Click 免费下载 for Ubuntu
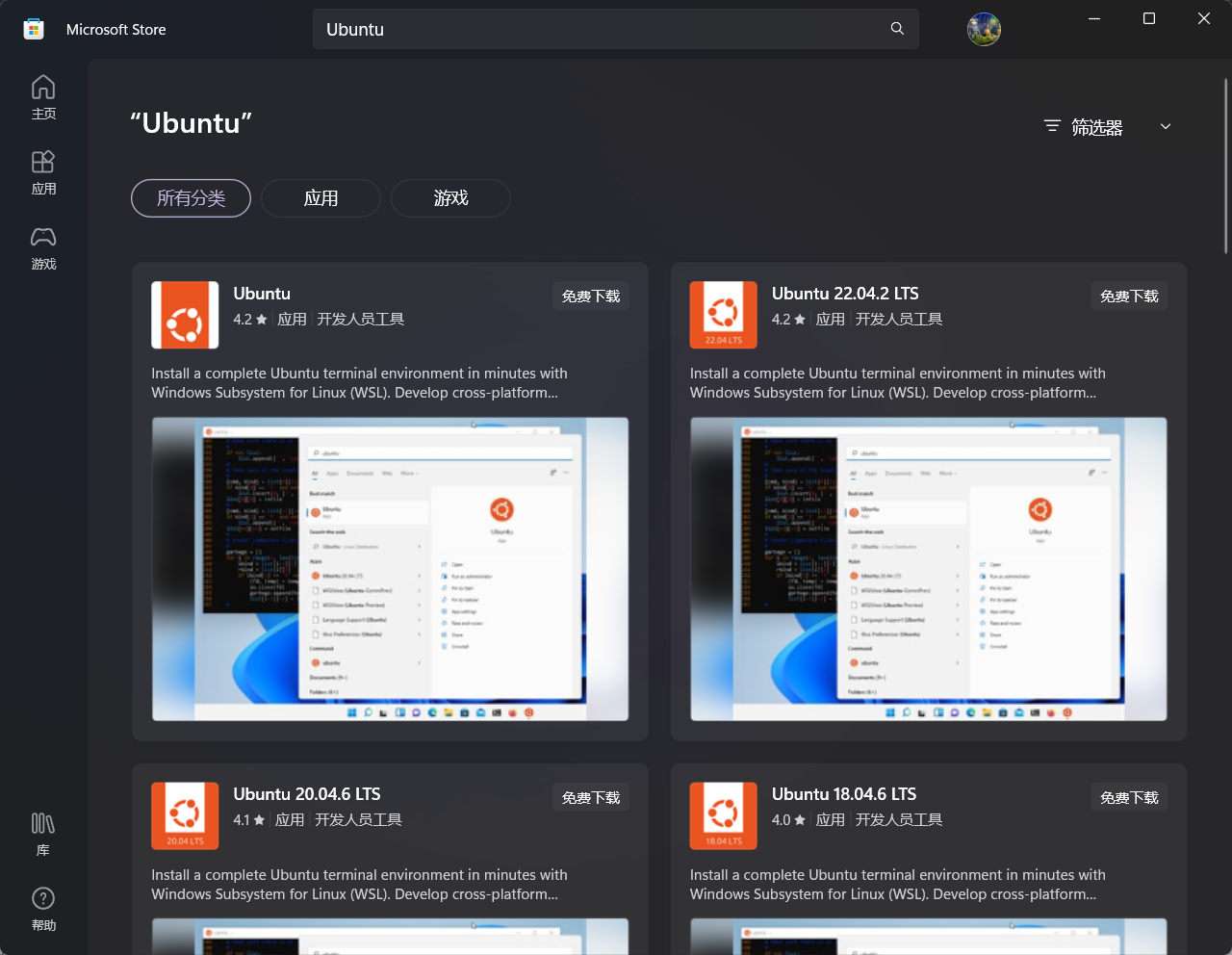The width and height of the screenshot is (1232, 955). tap(591, 297)
